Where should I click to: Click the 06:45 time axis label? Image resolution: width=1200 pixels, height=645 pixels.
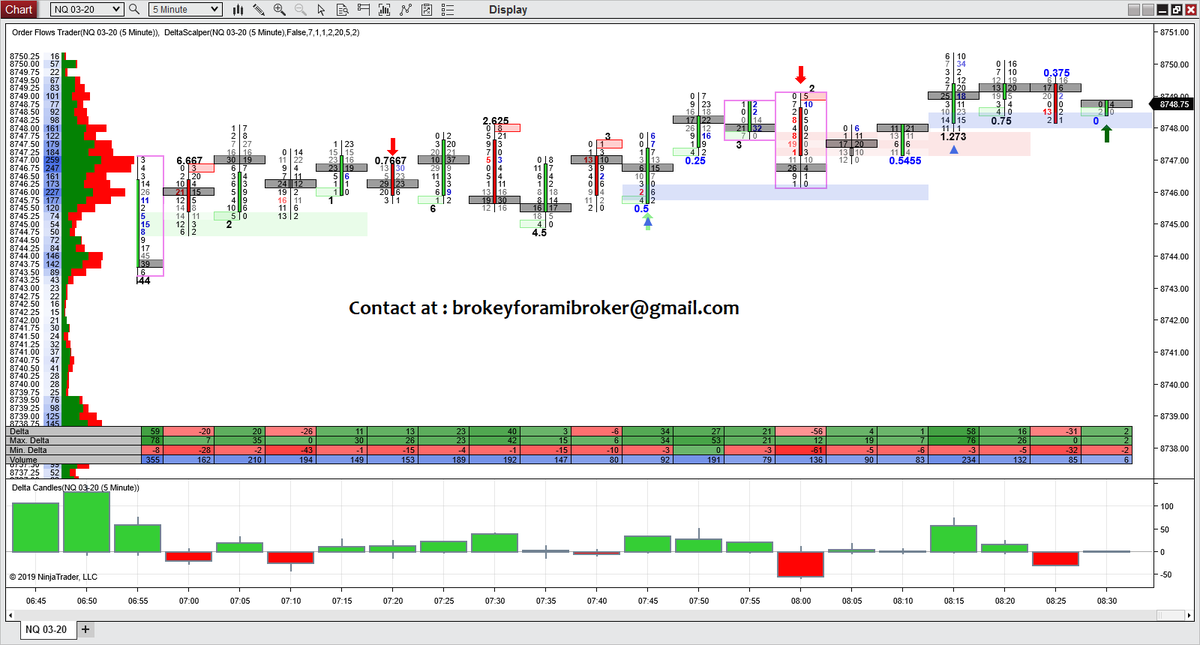(x=34, y=601)
